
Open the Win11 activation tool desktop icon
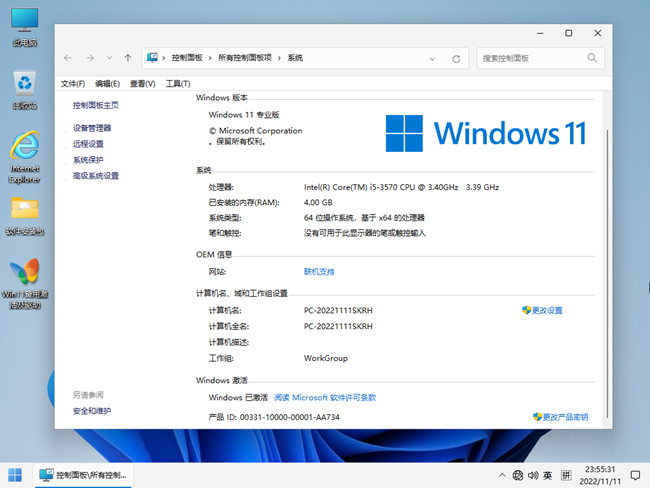24,284
